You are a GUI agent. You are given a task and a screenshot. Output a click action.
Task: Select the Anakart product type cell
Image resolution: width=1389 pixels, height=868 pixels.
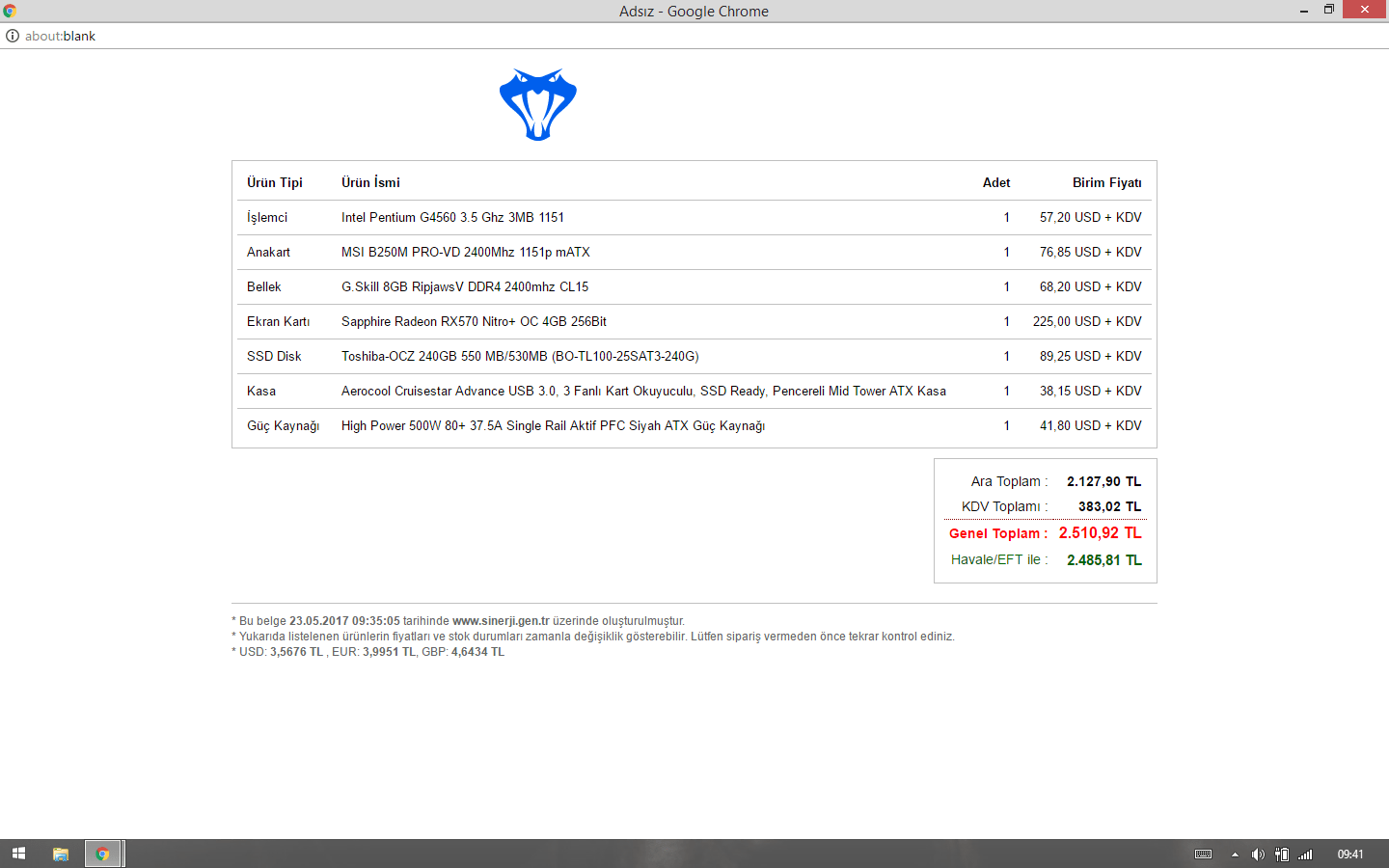point(268,252)
